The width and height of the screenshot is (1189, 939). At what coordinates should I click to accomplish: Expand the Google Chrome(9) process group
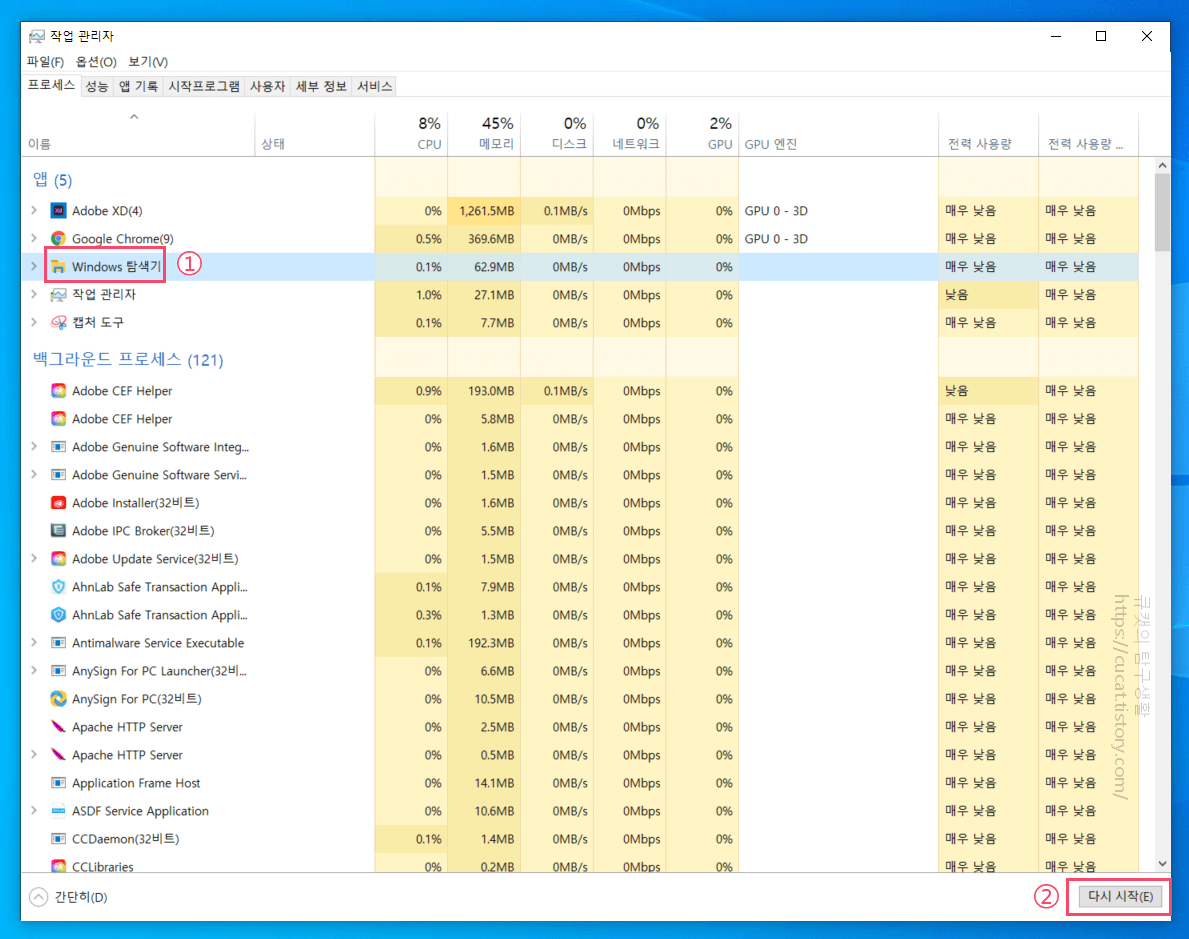(x=34, y=238)
